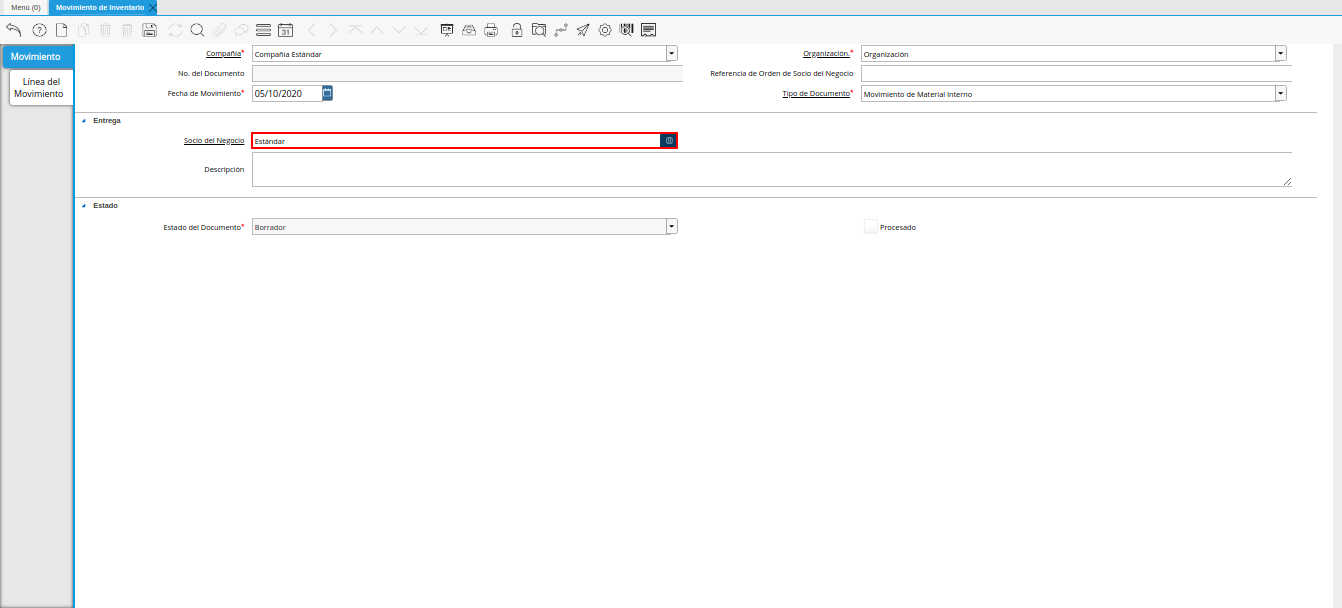Click the archive tray icon
This screenshot has height=608, width=1342.
(469, 30)
